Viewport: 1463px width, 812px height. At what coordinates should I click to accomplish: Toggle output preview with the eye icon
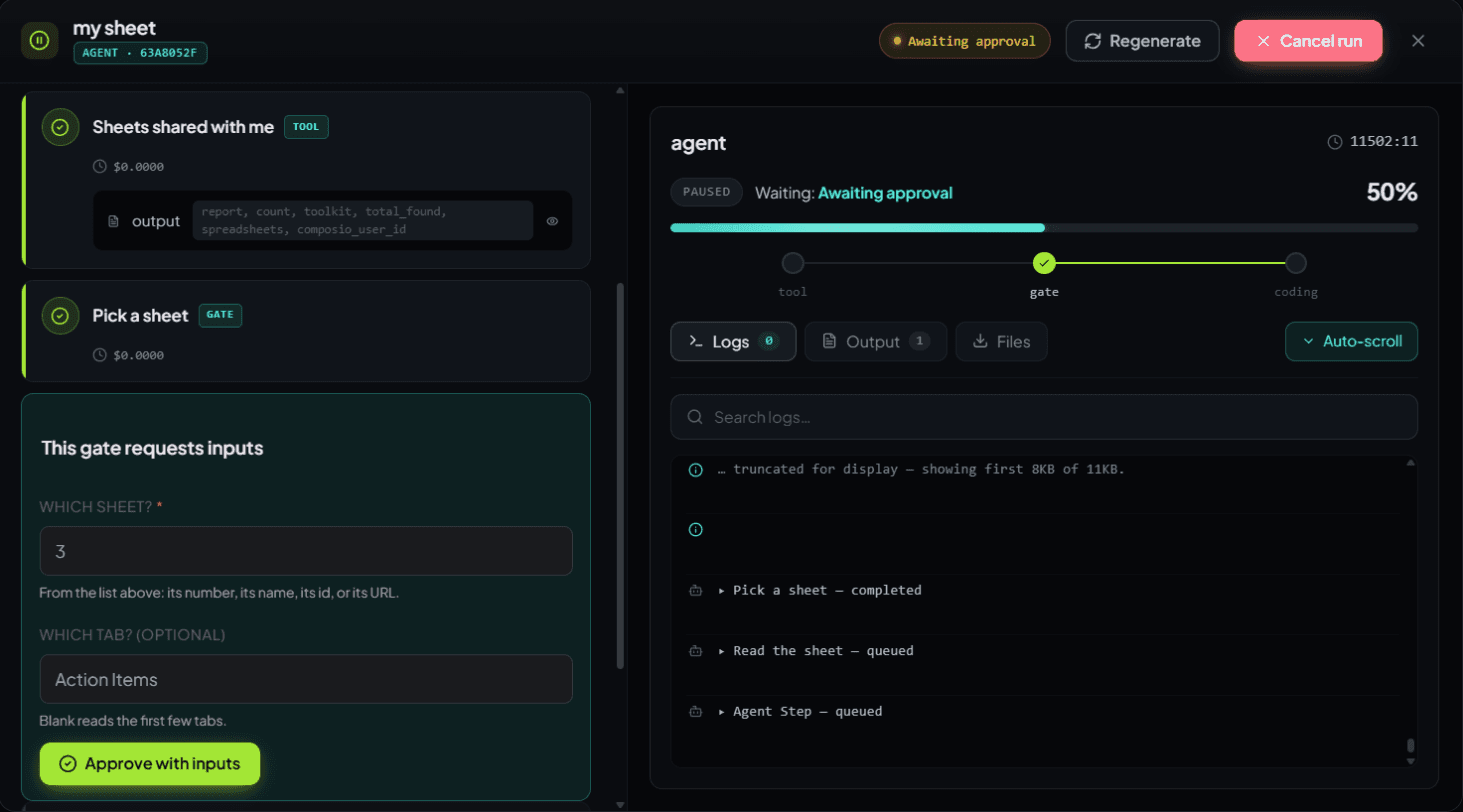552,221
